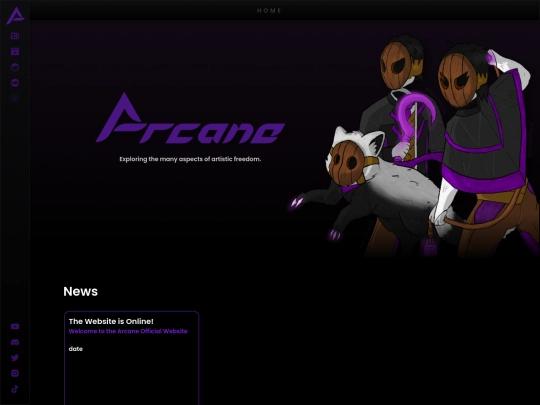Open the Instagram icon in the sidebar

15,373
